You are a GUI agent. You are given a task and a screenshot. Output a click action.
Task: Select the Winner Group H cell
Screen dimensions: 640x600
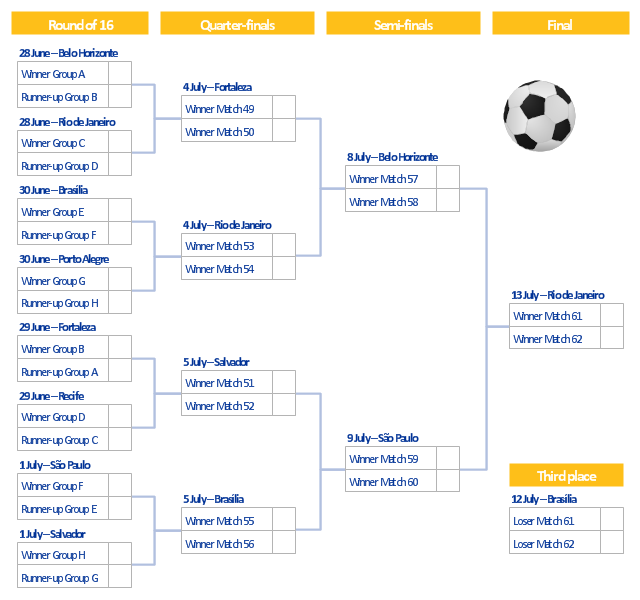point(63,554)
